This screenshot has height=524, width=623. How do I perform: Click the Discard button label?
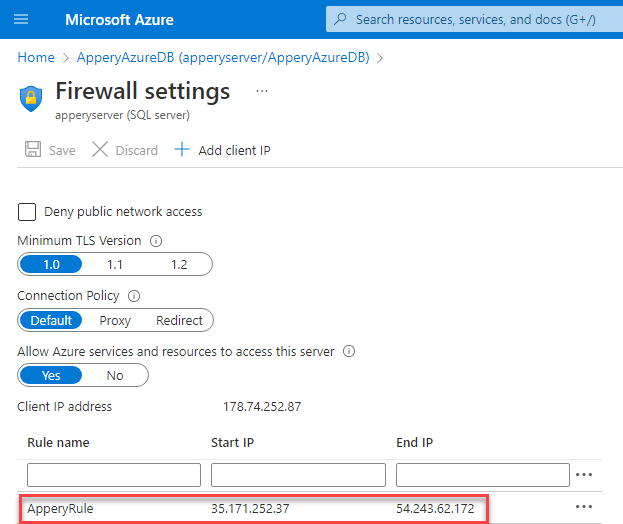[x=136, y=151]
